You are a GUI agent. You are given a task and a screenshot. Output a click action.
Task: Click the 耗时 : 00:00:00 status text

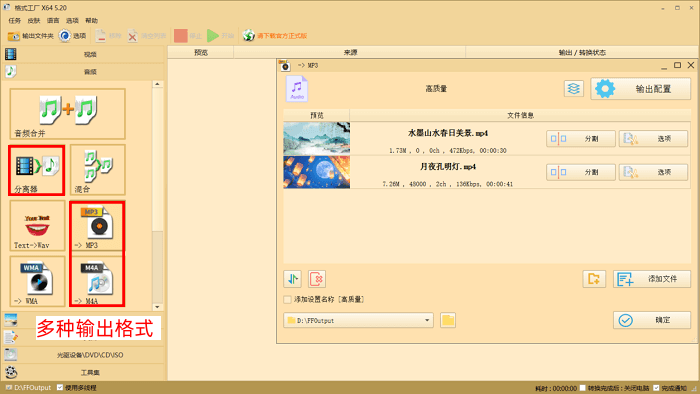point(555,389)
